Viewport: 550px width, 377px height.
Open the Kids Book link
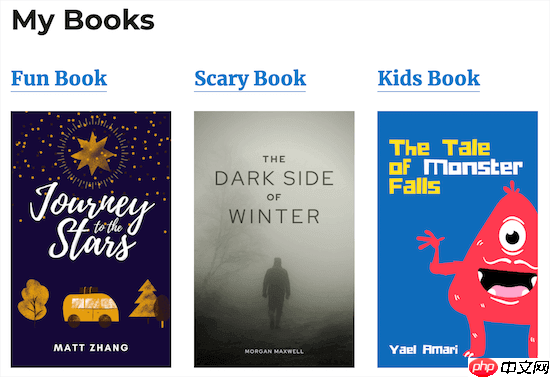pyautogui.click(x=429, y=78)
